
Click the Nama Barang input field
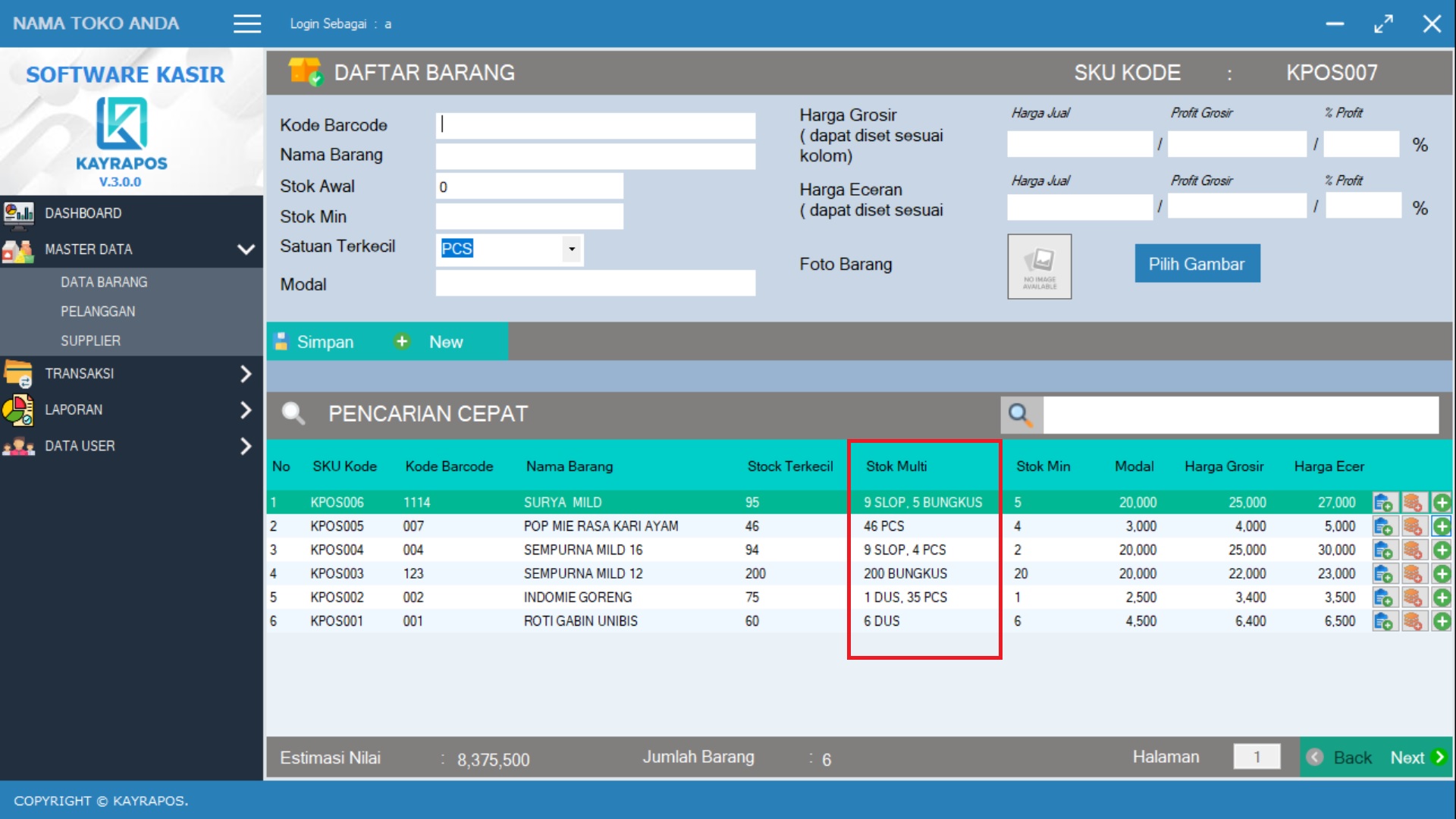595,155
